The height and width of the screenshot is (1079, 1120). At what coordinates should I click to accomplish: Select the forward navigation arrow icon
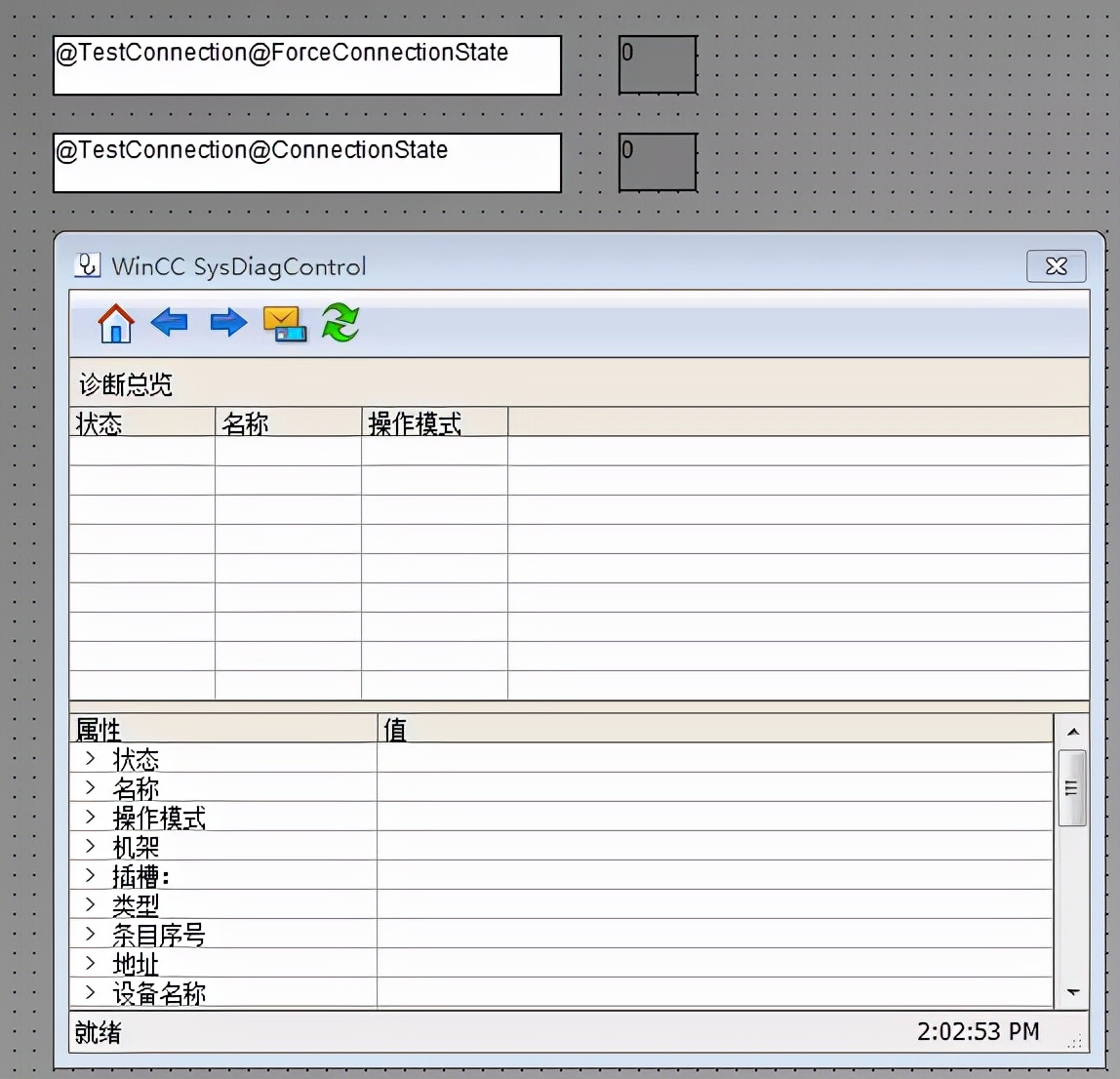[x=226, y=323]
